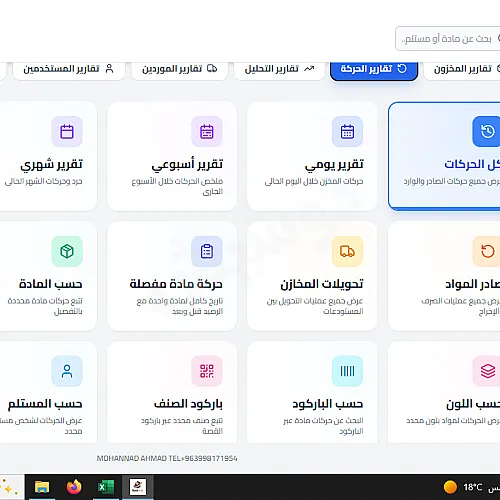The width and height of the screenshot is (500, 500).
Task: Open the monthly report calendar icon
Action: coord(67,131)
